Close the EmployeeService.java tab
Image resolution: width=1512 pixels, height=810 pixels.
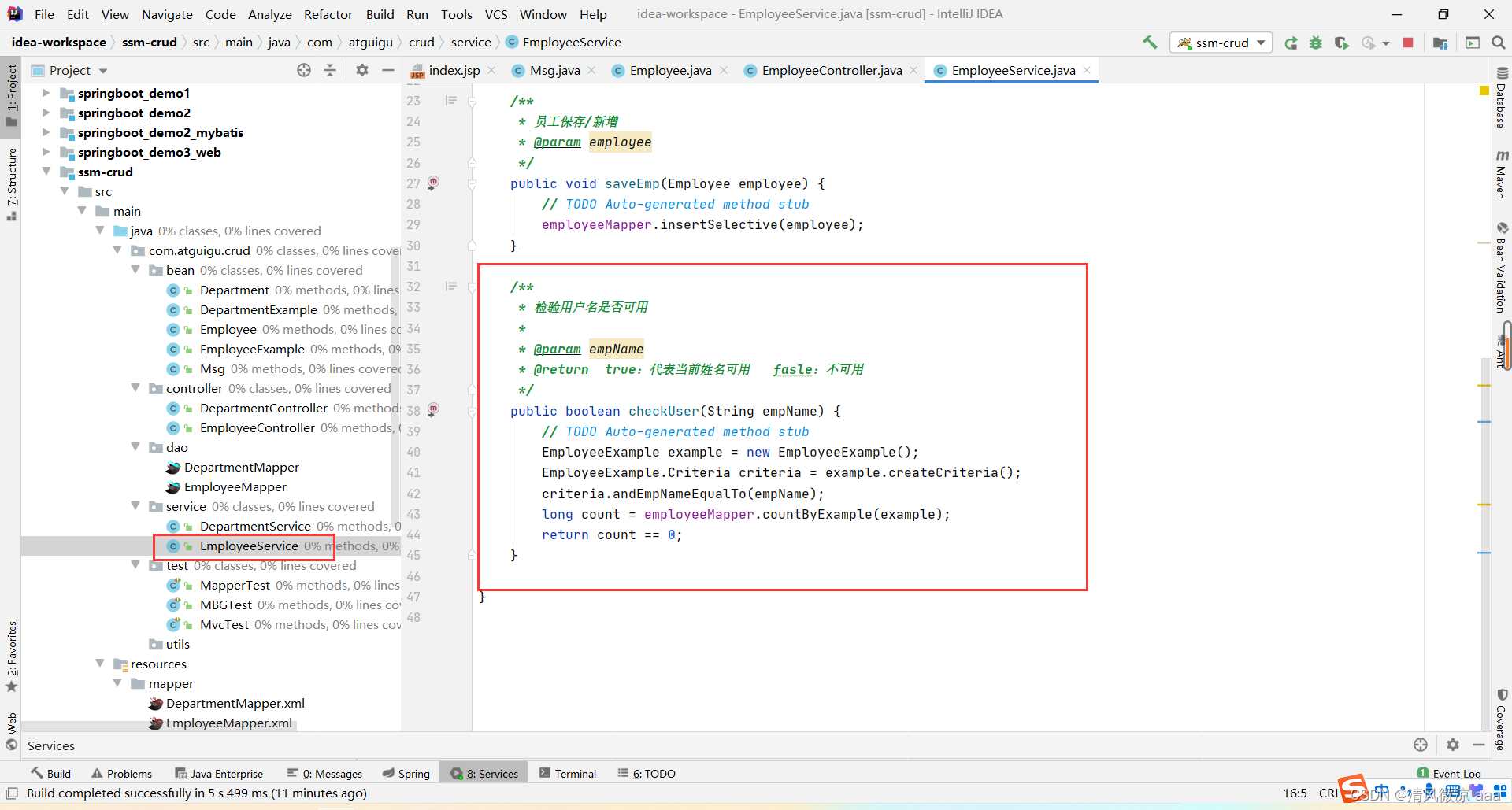tap(1087, 70)
